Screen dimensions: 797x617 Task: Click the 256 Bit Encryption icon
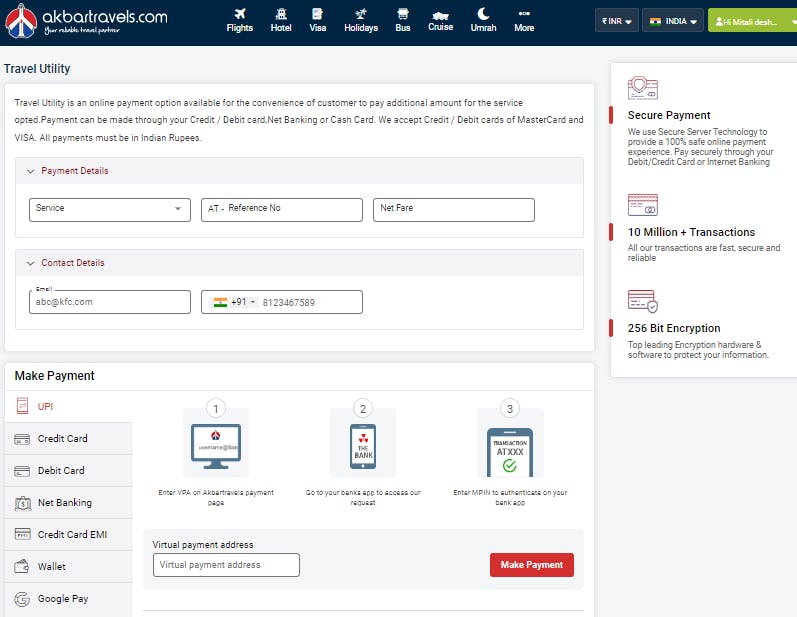[x=642, y=301]
